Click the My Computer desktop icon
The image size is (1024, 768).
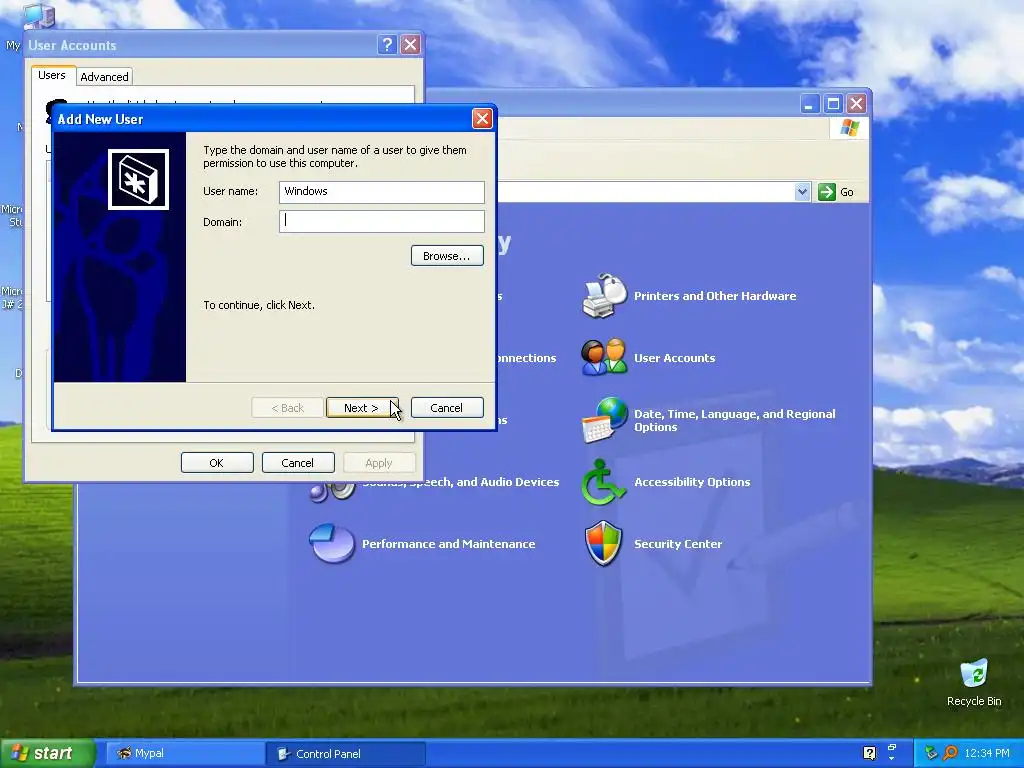pyautogui.click(x=38, y=16)
